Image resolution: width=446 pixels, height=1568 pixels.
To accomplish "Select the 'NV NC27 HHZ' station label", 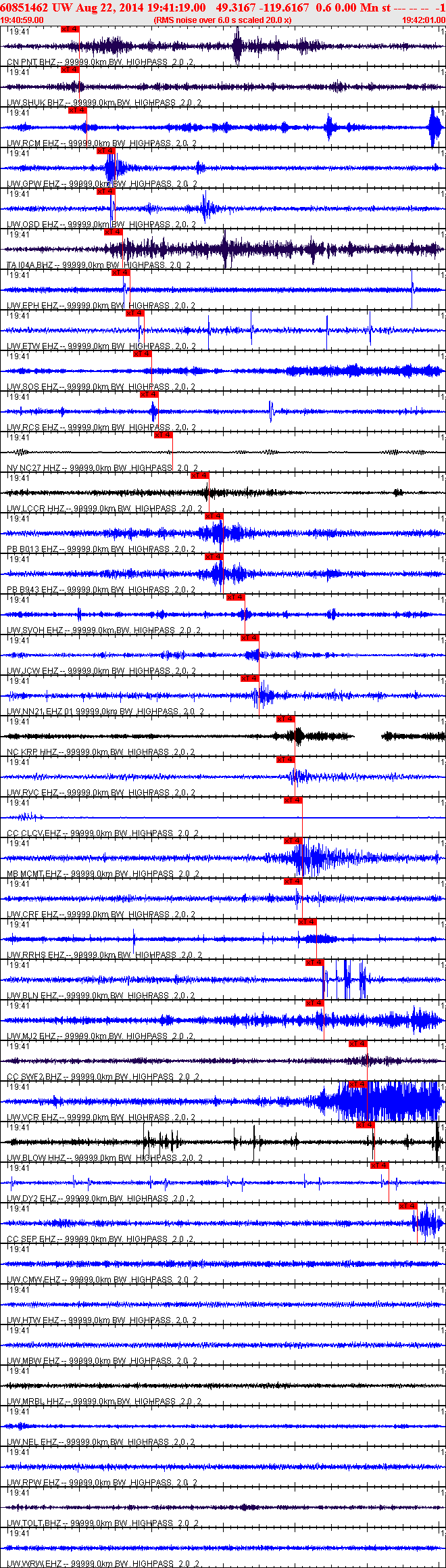I will 33,468.
